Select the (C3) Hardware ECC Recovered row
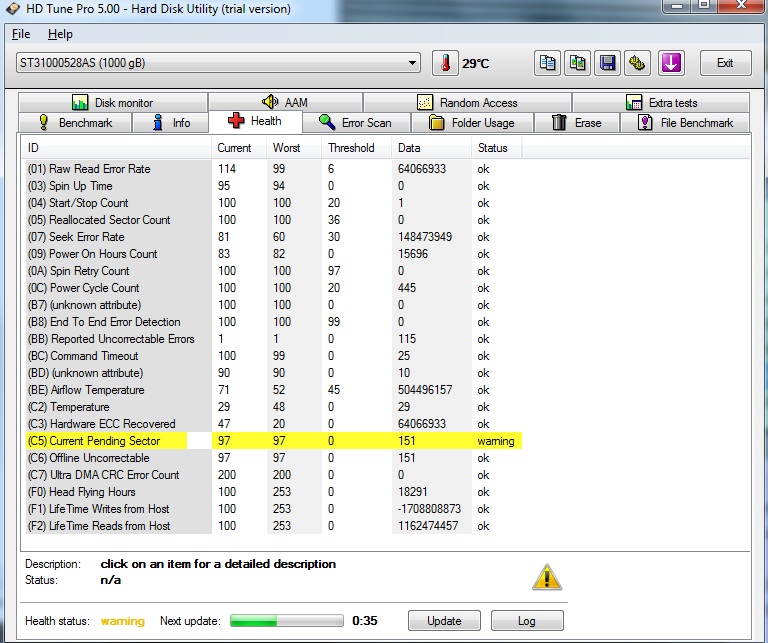Screen dimensions: 768x643 pos(272,424)
